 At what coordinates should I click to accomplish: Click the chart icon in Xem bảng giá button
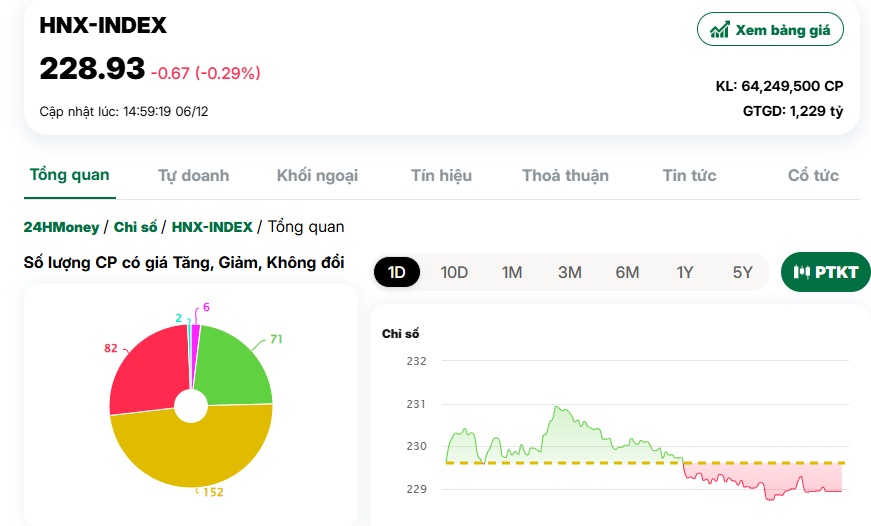pos(720,29)
